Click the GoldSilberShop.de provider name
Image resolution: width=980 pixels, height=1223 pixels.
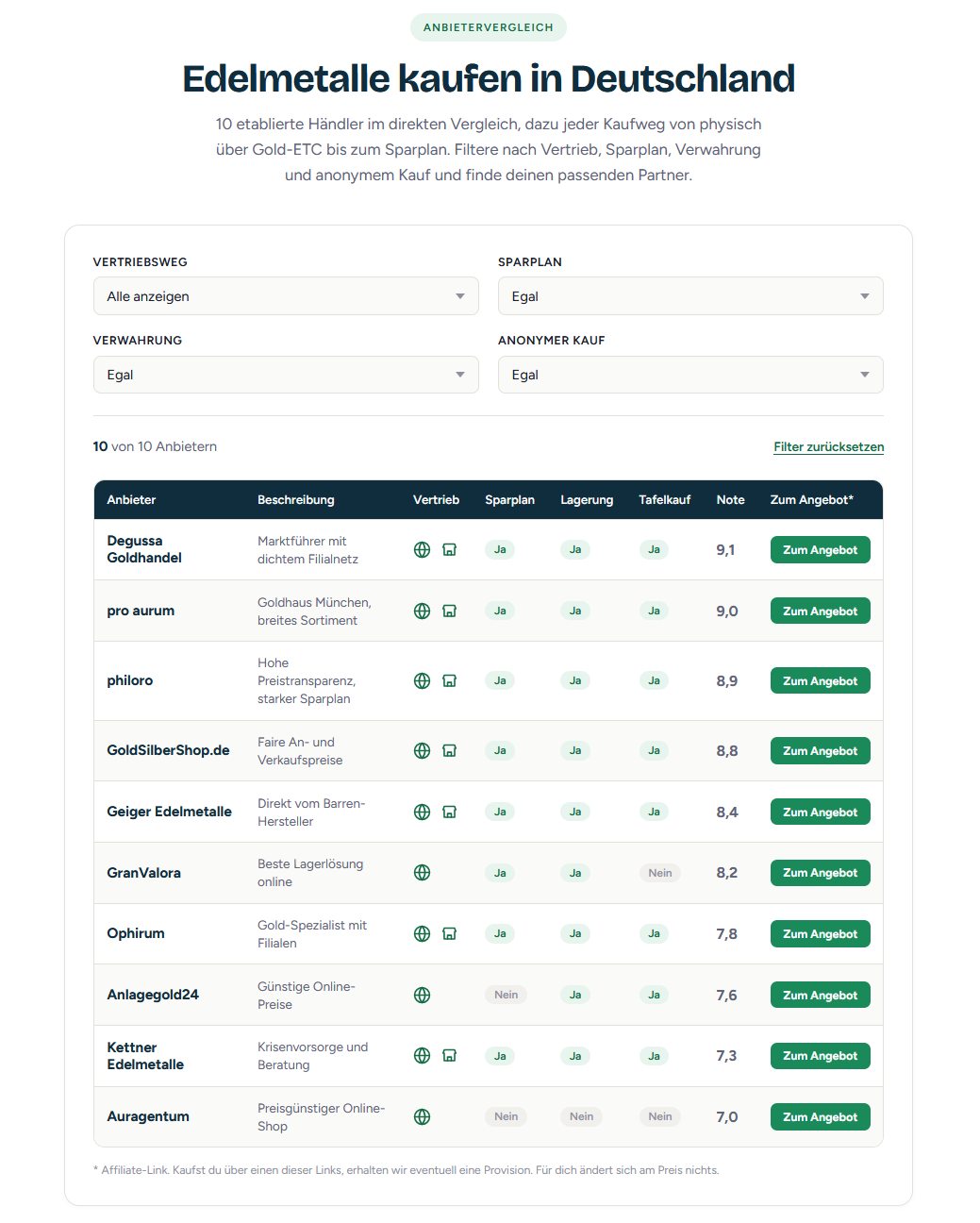coord(168,750)
